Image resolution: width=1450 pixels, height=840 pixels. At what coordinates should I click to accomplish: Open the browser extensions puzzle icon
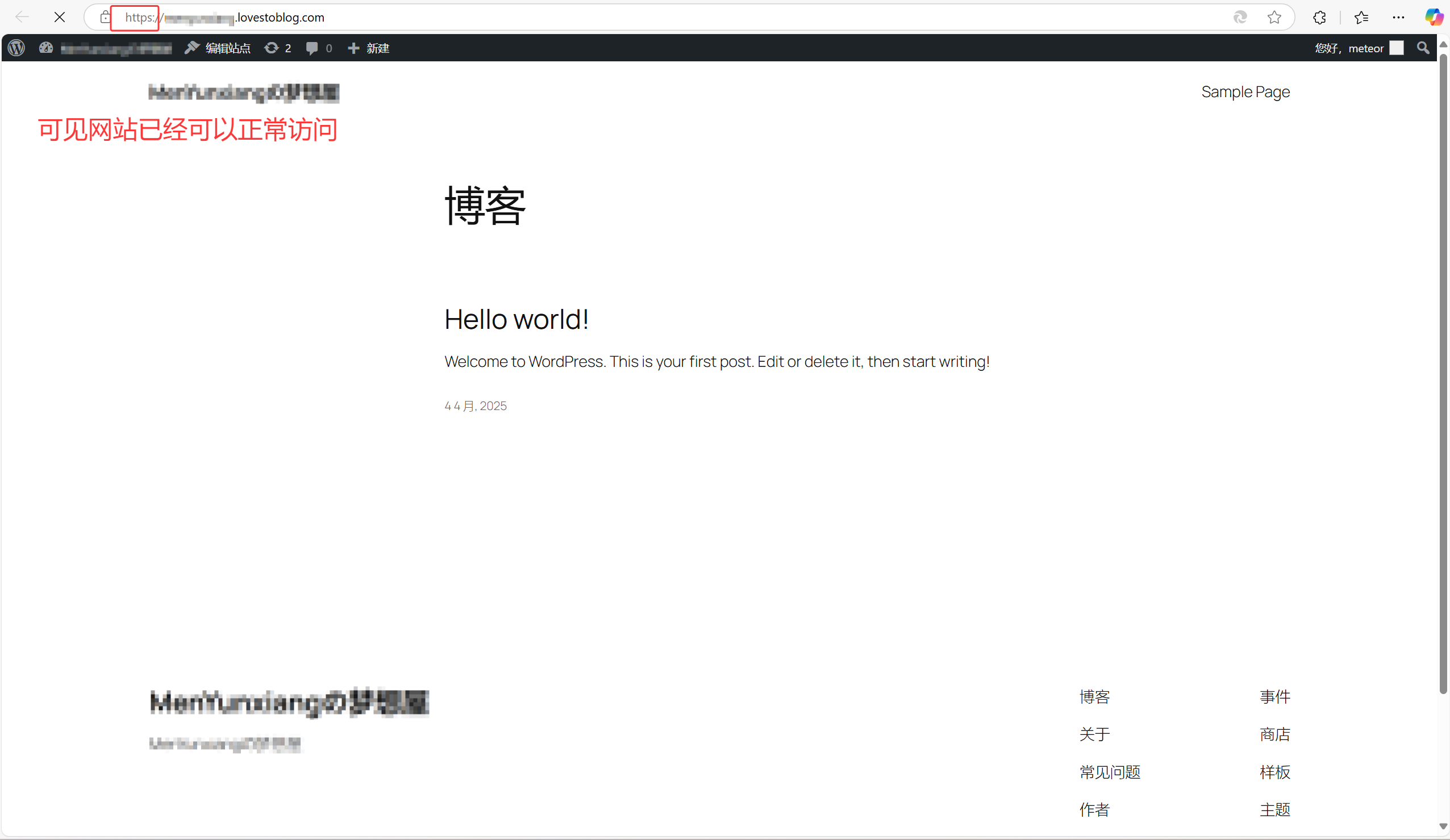(x=1319, y=17)
